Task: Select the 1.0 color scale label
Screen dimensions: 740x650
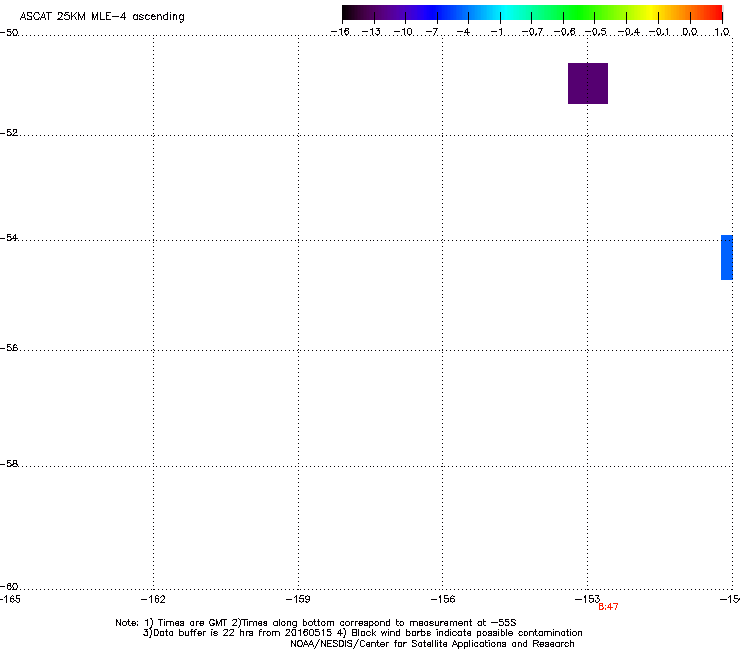Action: tap(722, 32)
